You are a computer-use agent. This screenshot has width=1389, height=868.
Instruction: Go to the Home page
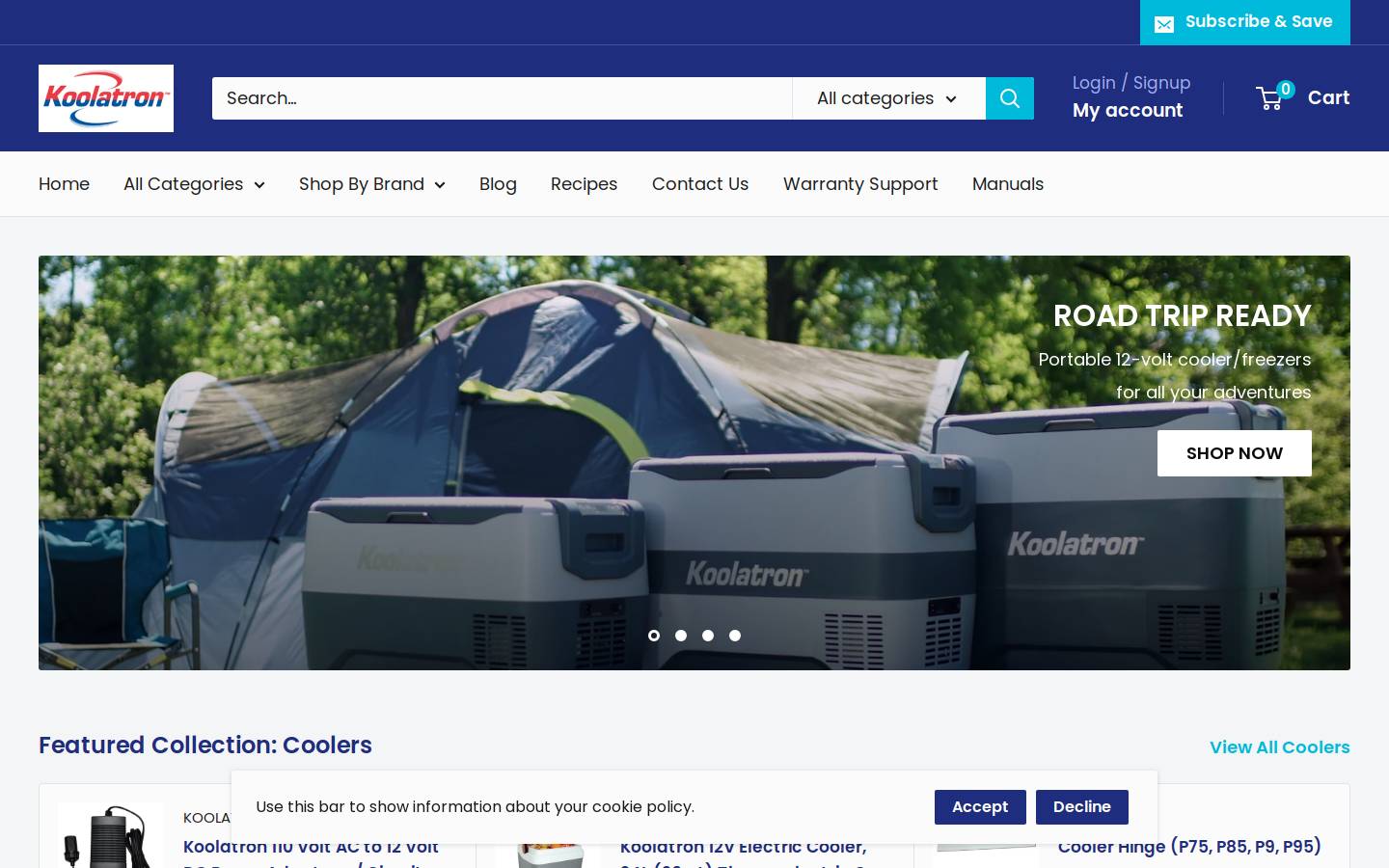64,184
